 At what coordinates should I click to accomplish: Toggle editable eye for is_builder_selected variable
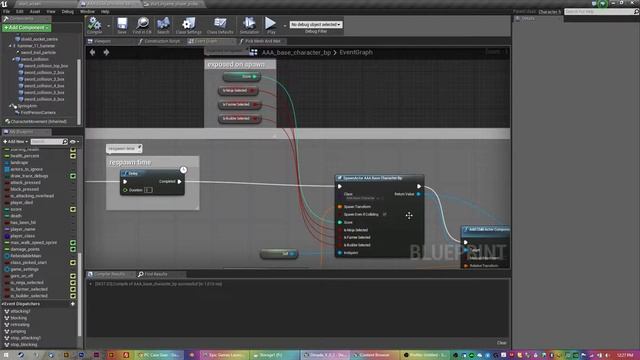point(73,296)
